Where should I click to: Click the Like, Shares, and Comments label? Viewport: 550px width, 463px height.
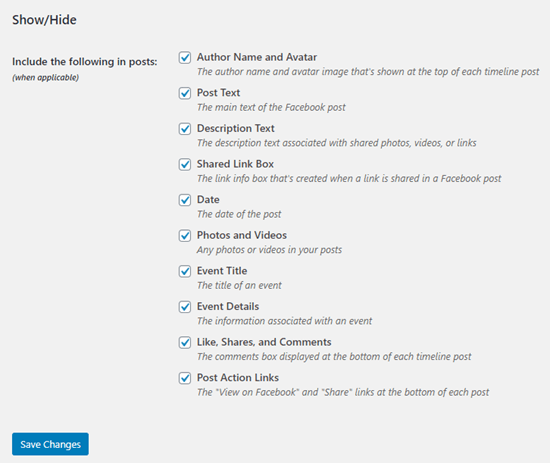(264, 342)
